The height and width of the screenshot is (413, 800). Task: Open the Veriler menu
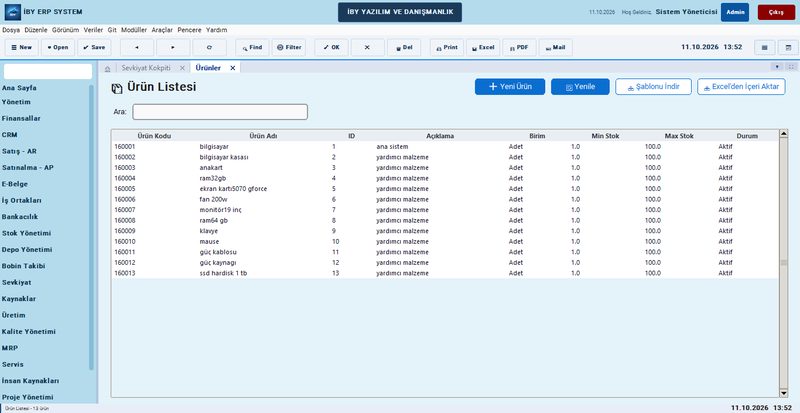pos(93,30)
